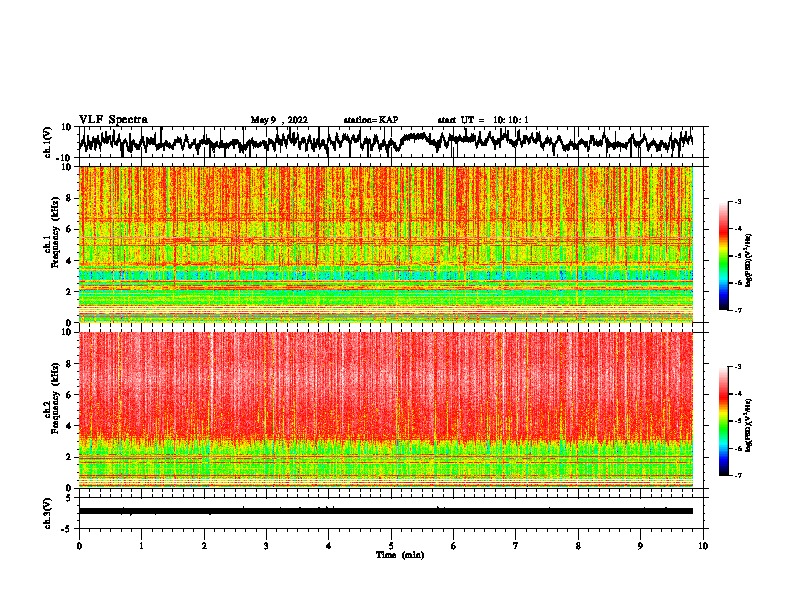Click time axis tick label "5" minutes
This screenshot has width=792, height=612.
tap(391, 546)
